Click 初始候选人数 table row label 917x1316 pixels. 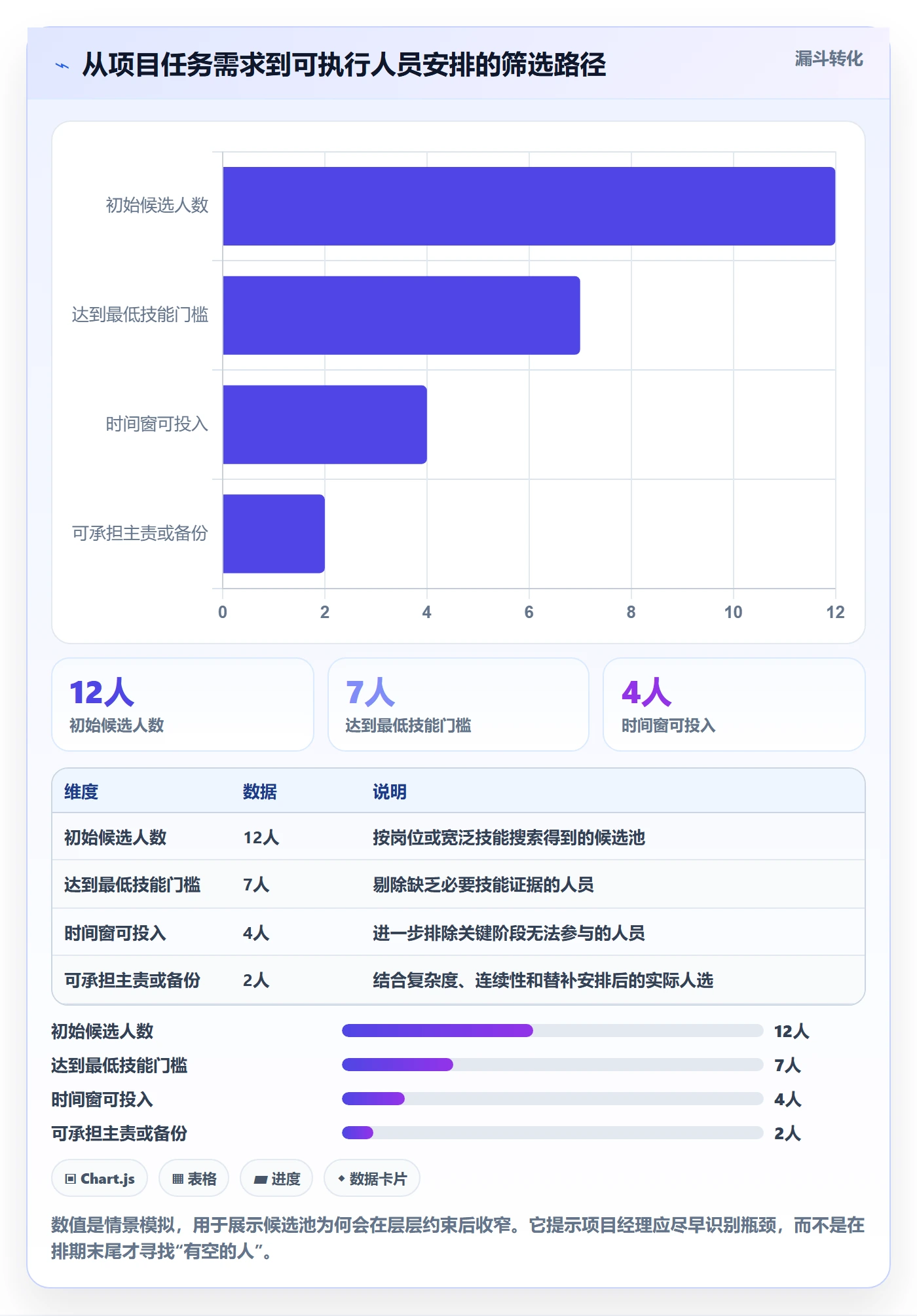tap(115, 837)
